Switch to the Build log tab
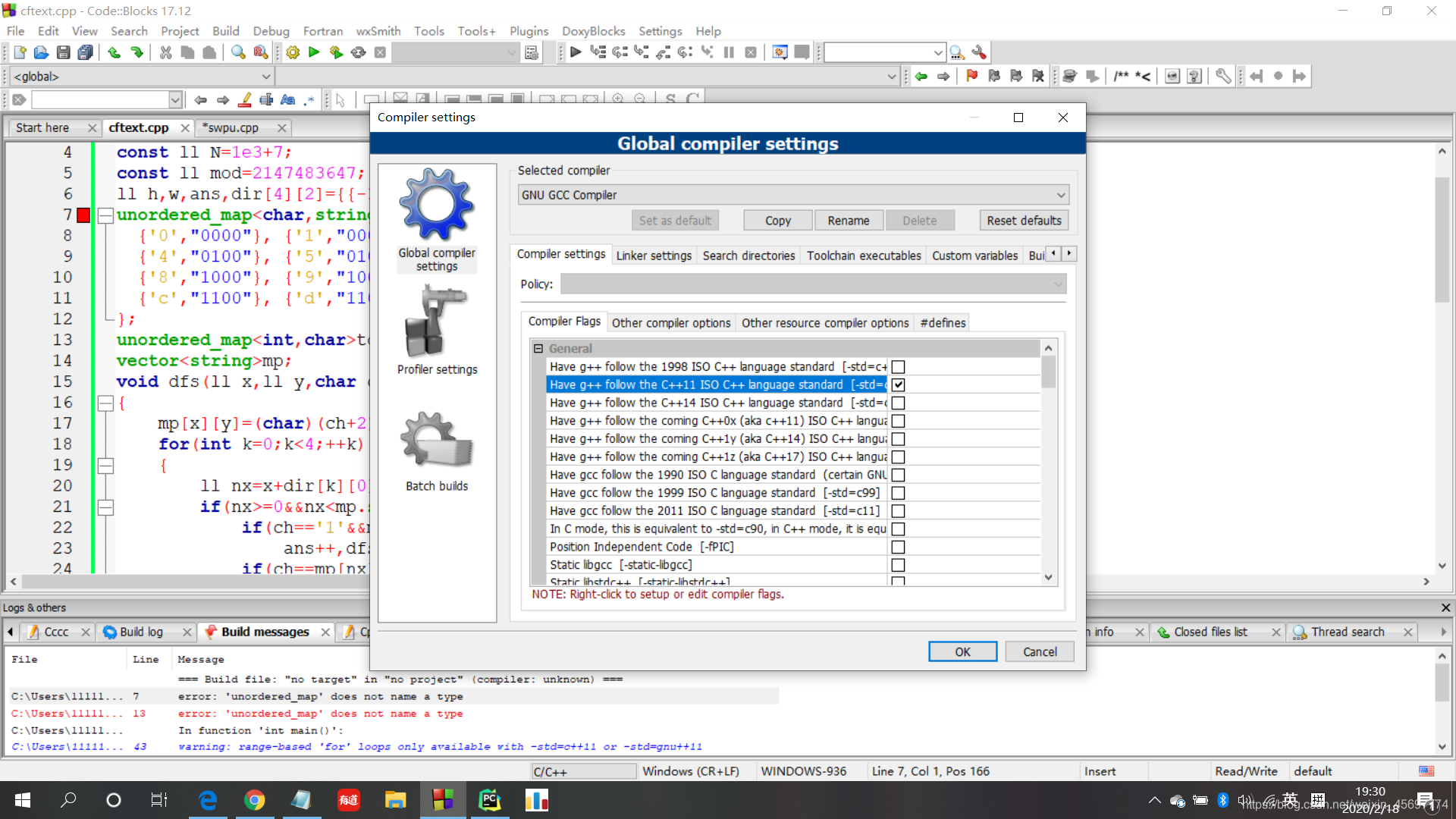Screen dimensions: 1456x819 click(142, 632)
